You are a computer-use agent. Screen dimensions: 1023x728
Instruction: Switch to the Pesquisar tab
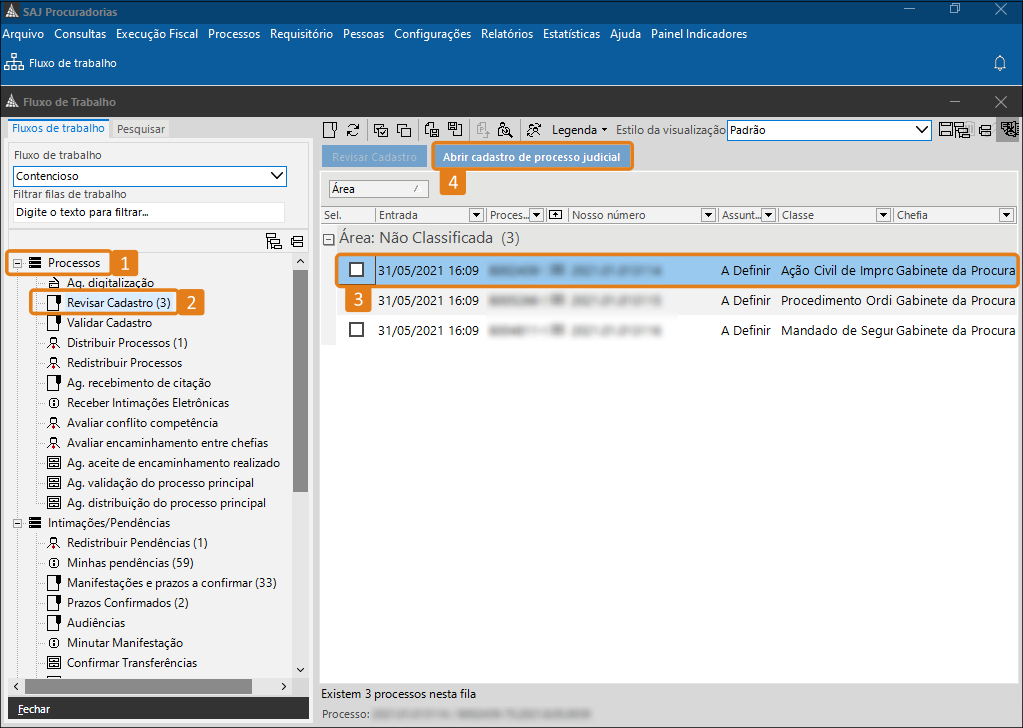tap(141, 129)
